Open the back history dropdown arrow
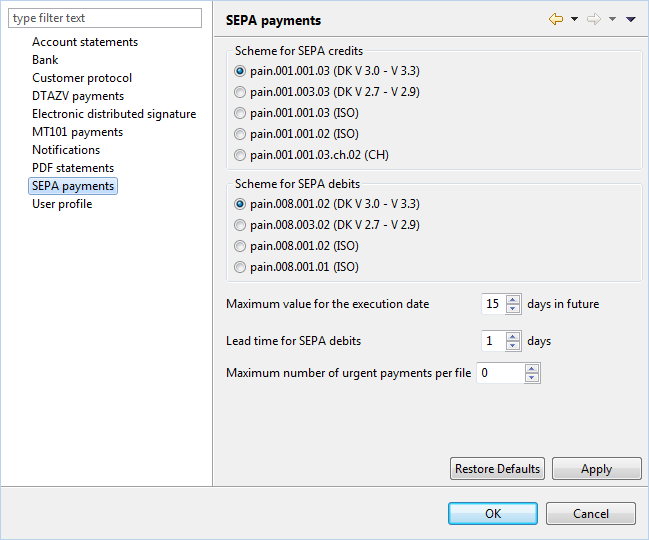 click(574, 19)
